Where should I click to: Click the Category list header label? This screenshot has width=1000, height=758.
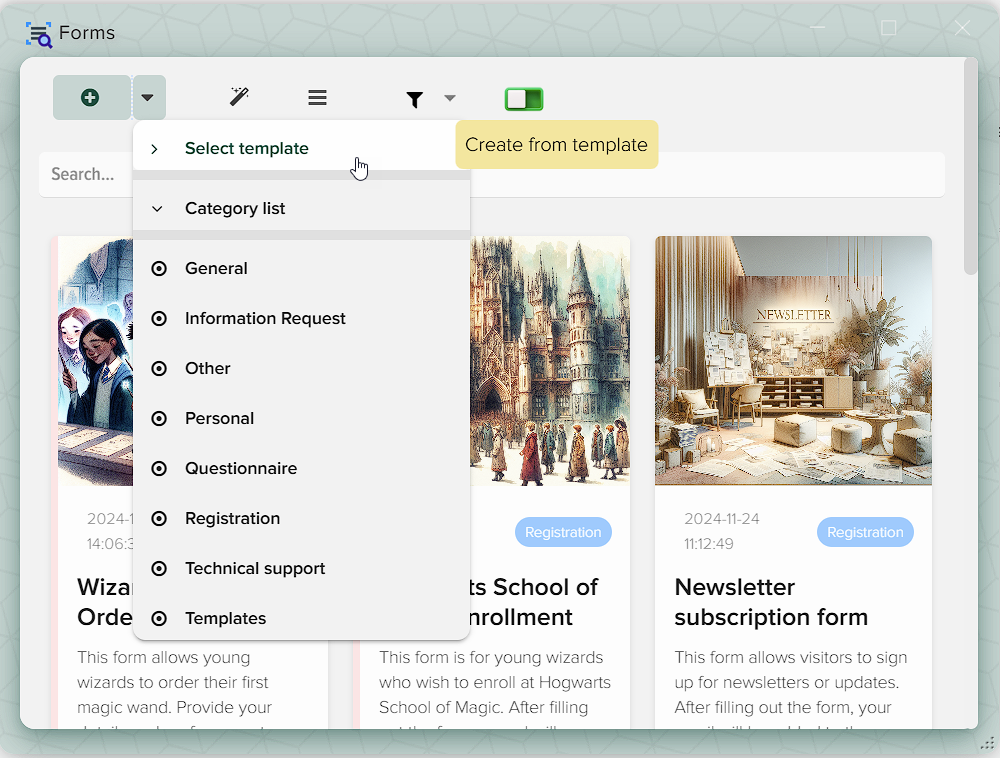click(235, 208)
